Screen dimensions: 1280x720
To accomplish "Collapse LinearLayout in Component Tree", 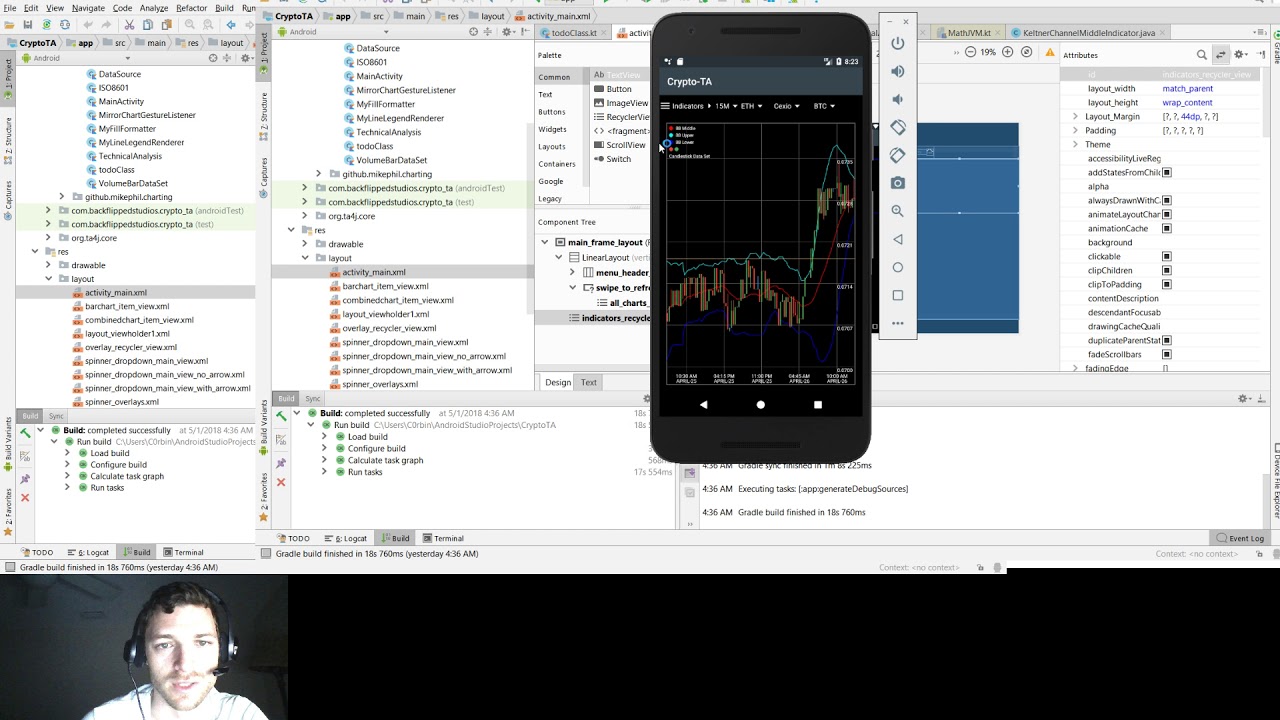I will [x=559, y=258].
